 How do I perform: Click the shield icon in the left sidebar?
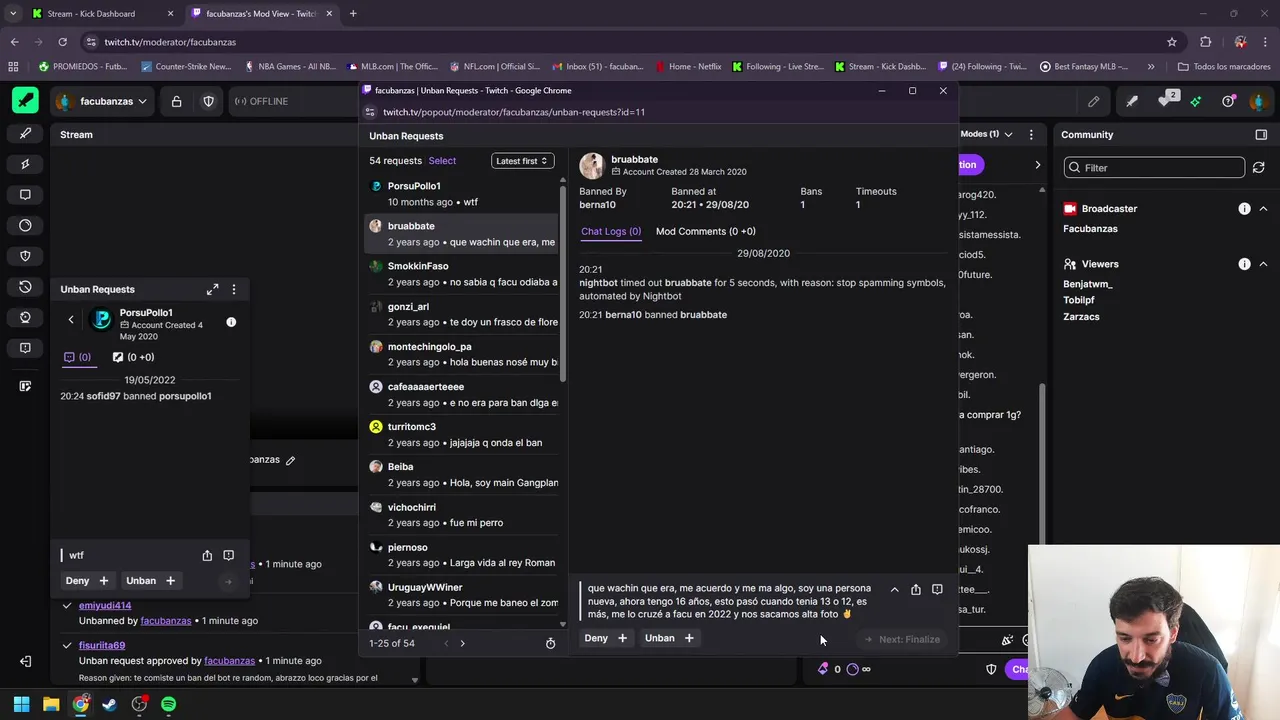tap(25, 256)
